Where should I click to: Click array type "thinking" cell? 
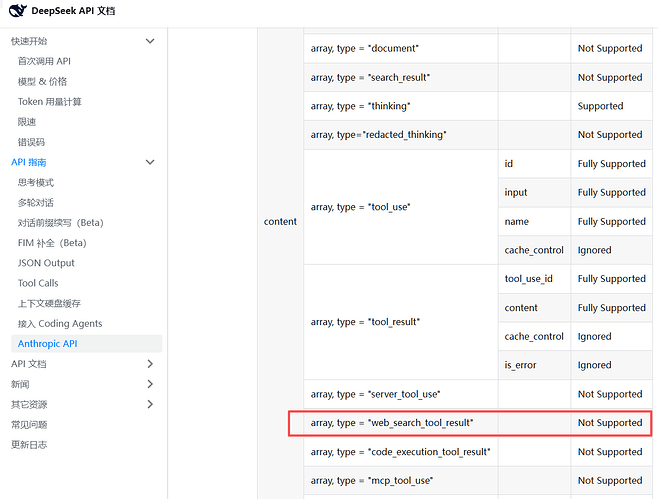click(x=401, y=106)
